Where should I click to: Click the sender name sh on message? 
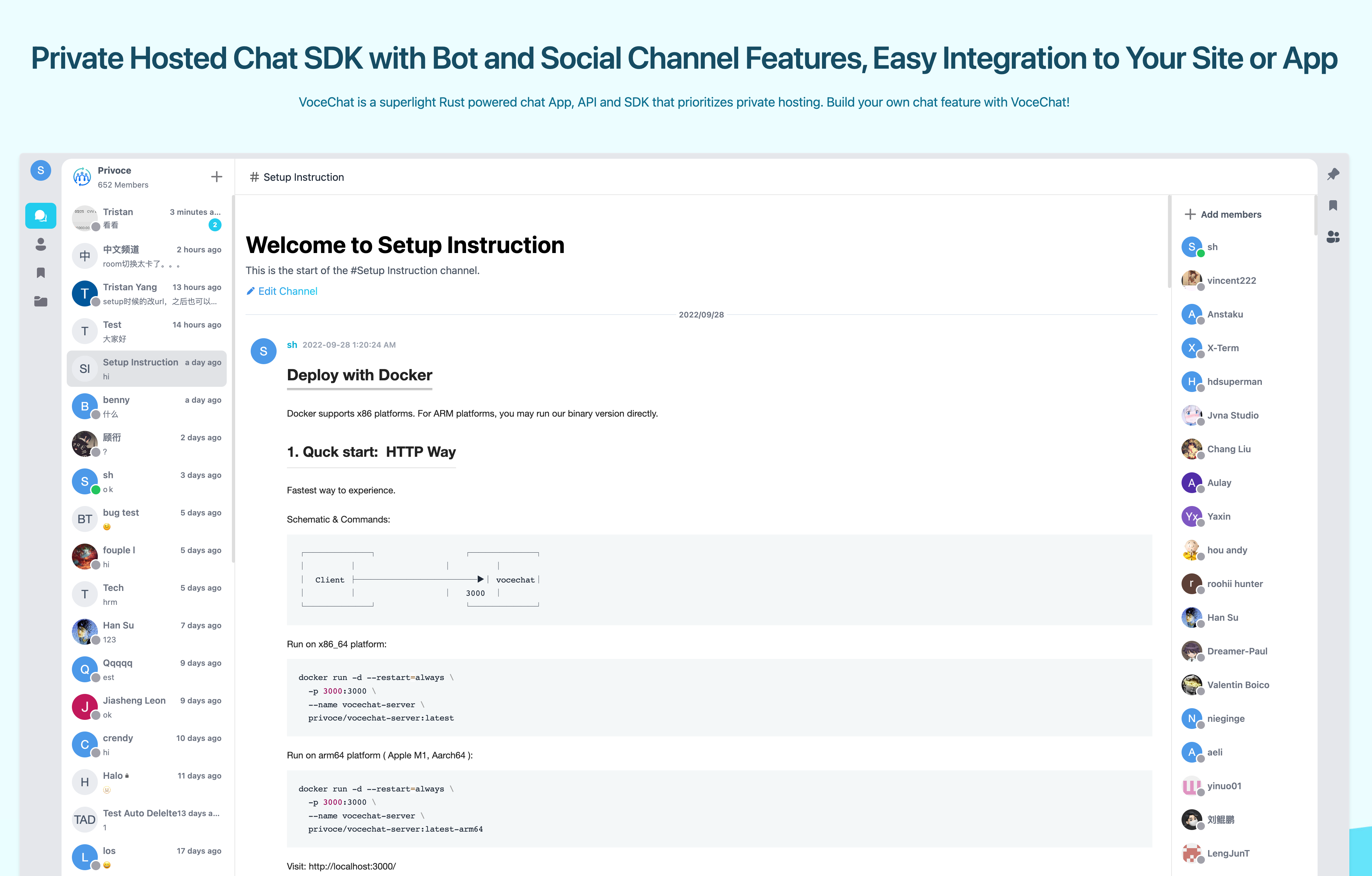(292, 345)
